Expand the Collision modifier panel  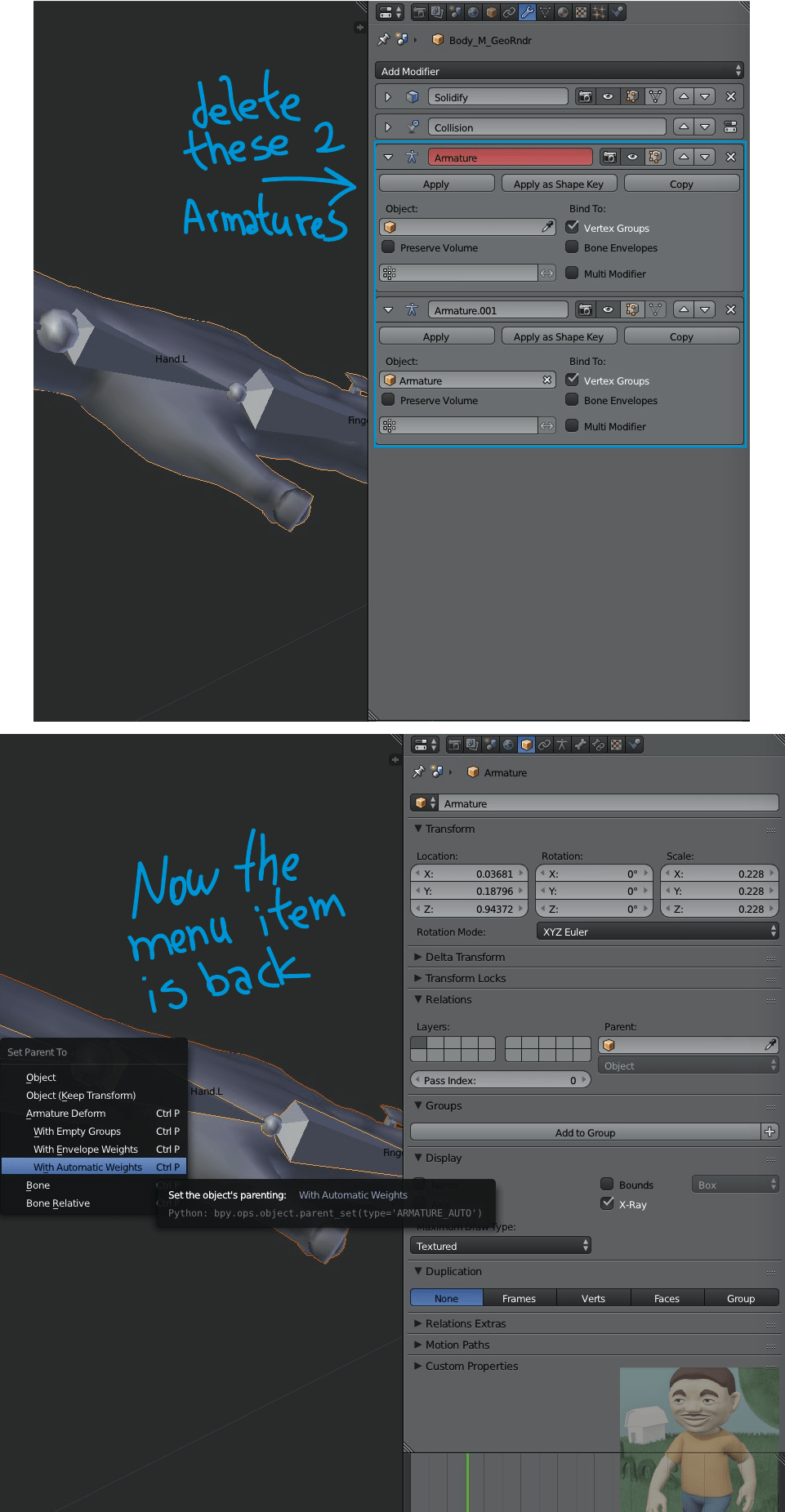coord(388,127)
